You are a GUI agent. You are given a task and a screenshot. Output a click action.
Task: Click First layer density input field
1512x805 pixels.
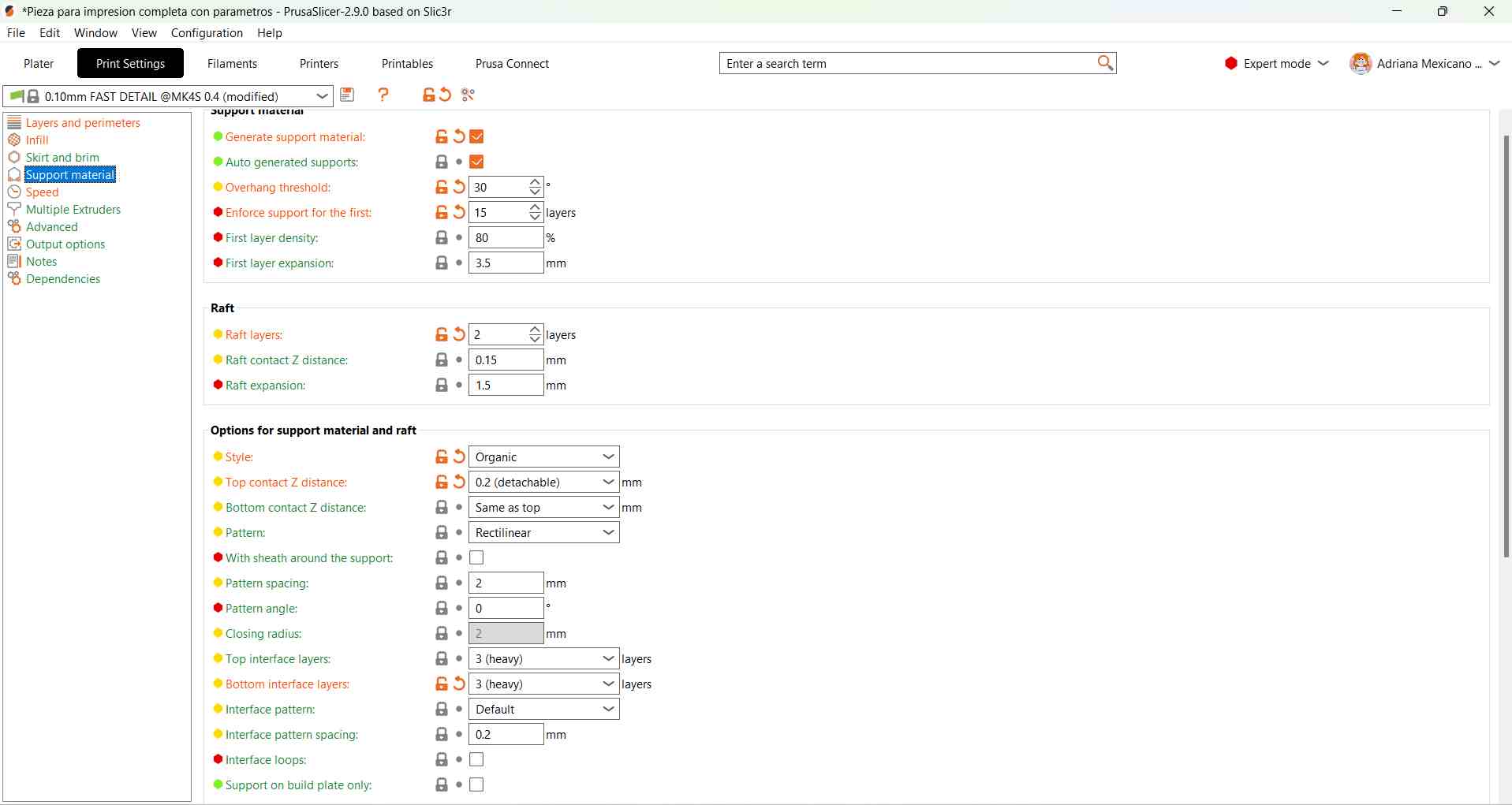(506, 238)
